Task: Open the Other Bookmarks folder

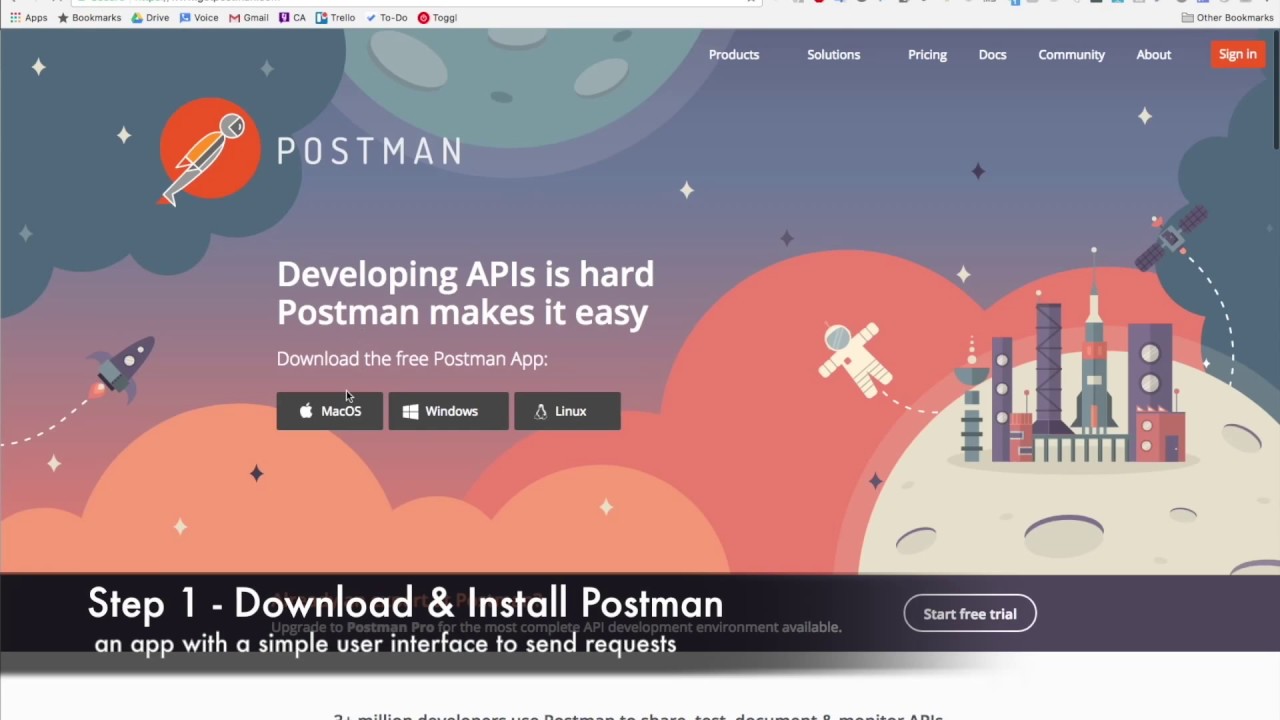Action: point(1227,17)
